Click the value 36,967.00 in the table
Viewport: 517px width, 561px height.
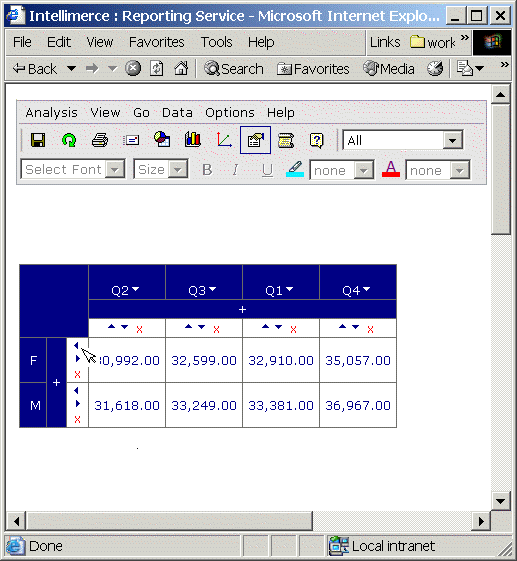358,405
